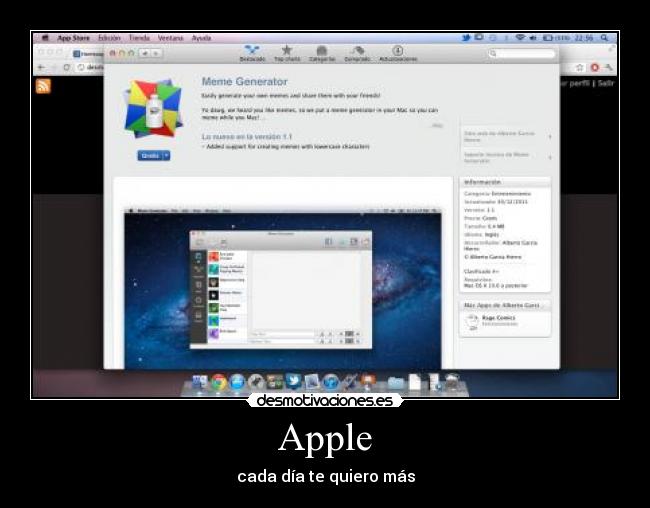Open the Ventana menu

point(170,38)
